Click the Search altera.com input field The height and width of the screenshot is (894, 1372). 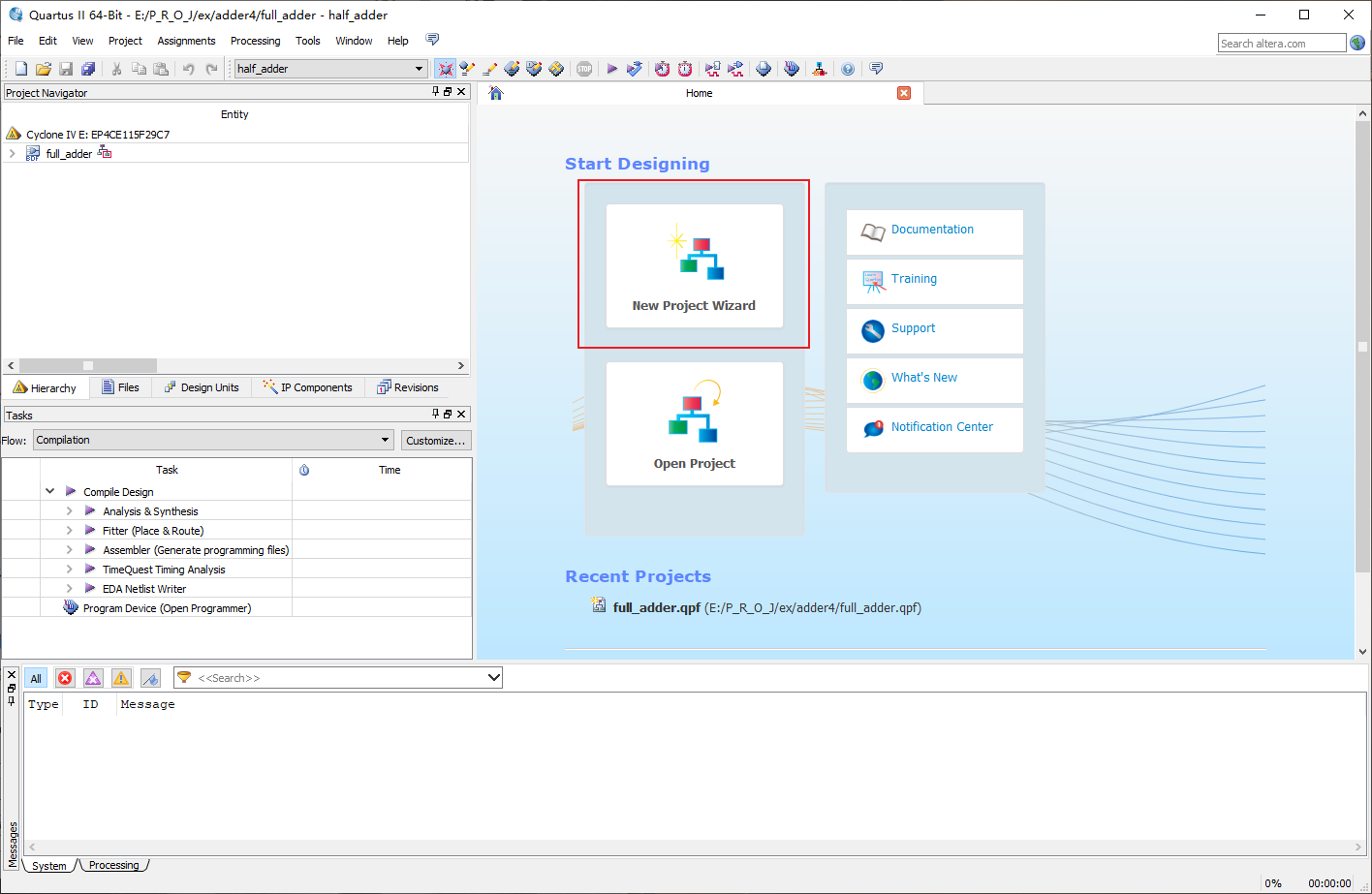tap(1282, 43)
